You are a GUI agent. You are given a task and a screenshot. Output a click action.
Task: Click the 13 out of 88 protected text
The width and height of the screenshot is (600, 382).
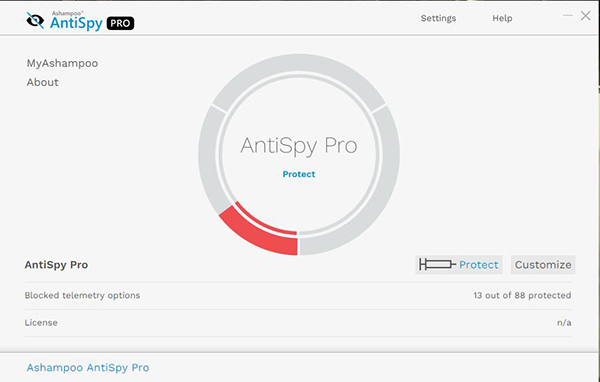click(x=522, y=295)
